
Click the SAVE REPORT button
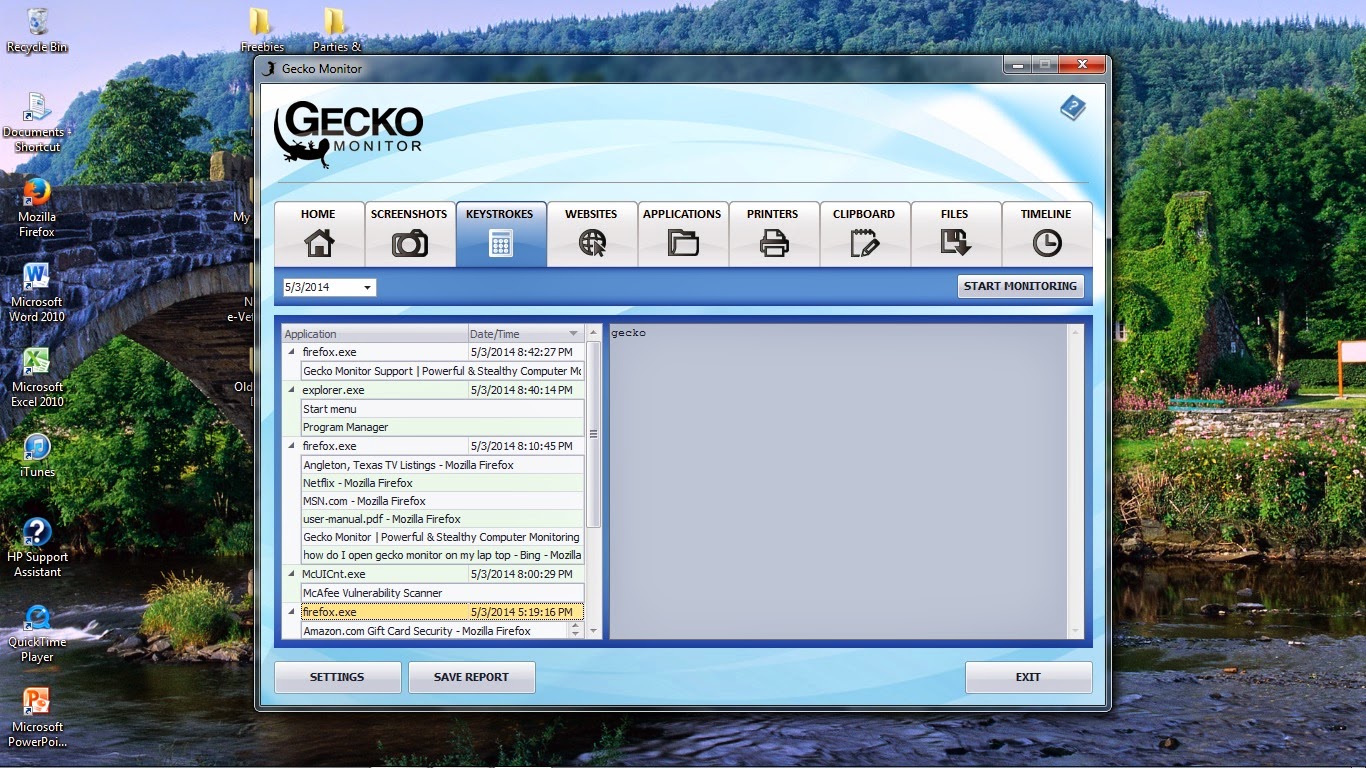pos(471,677)
